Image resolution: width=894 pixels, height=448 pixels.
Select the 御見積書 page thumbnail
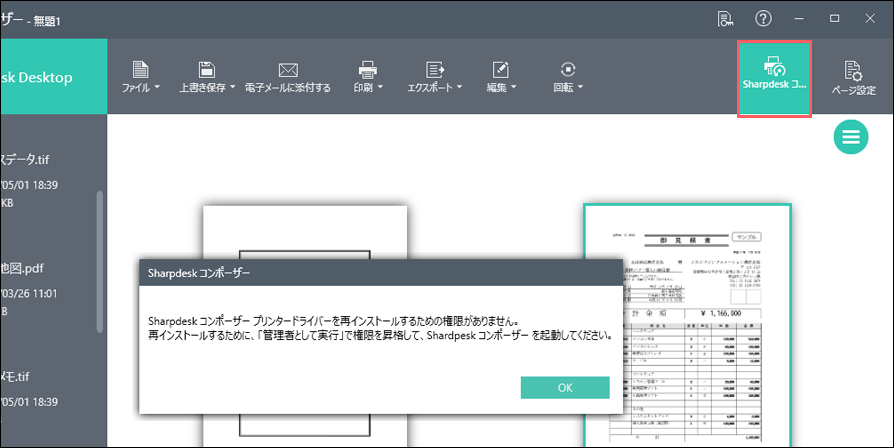(x=688, y=325)
